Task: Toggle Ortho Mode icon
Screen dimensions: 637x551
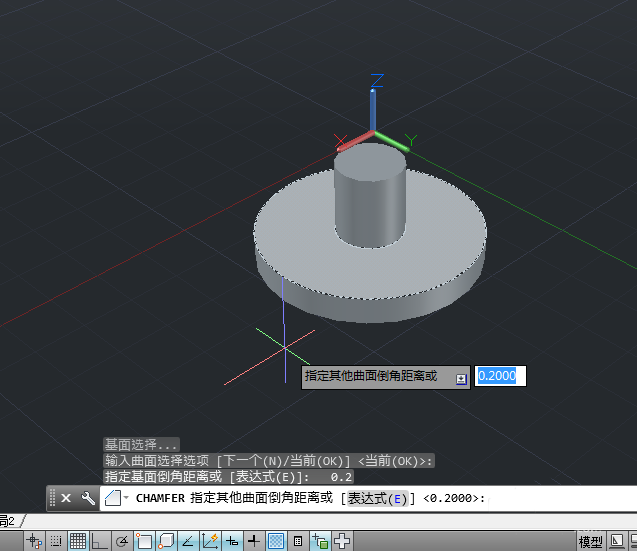Action: pos(99,541)
